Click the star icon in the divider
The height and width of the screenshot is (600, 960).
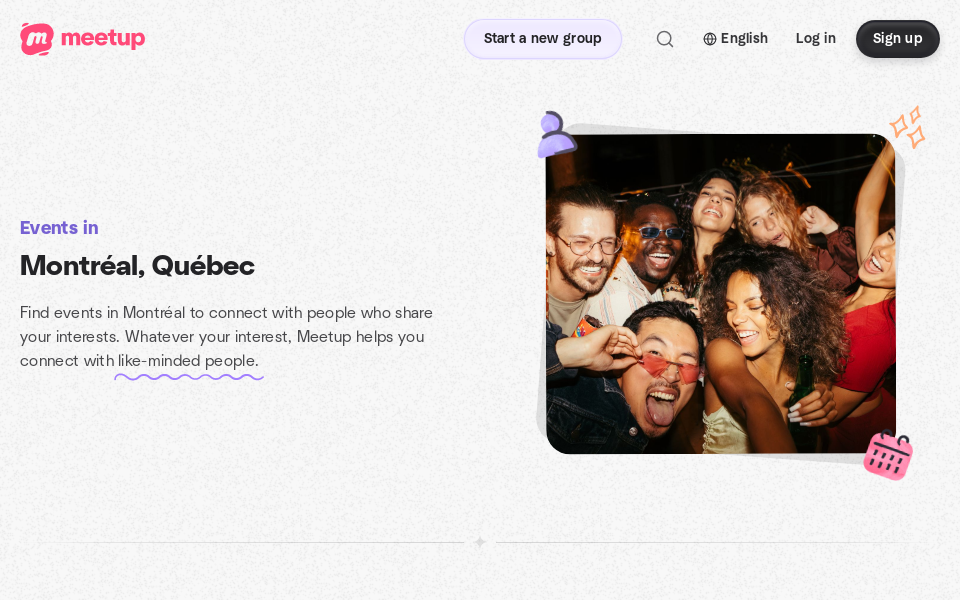point(480,542)
